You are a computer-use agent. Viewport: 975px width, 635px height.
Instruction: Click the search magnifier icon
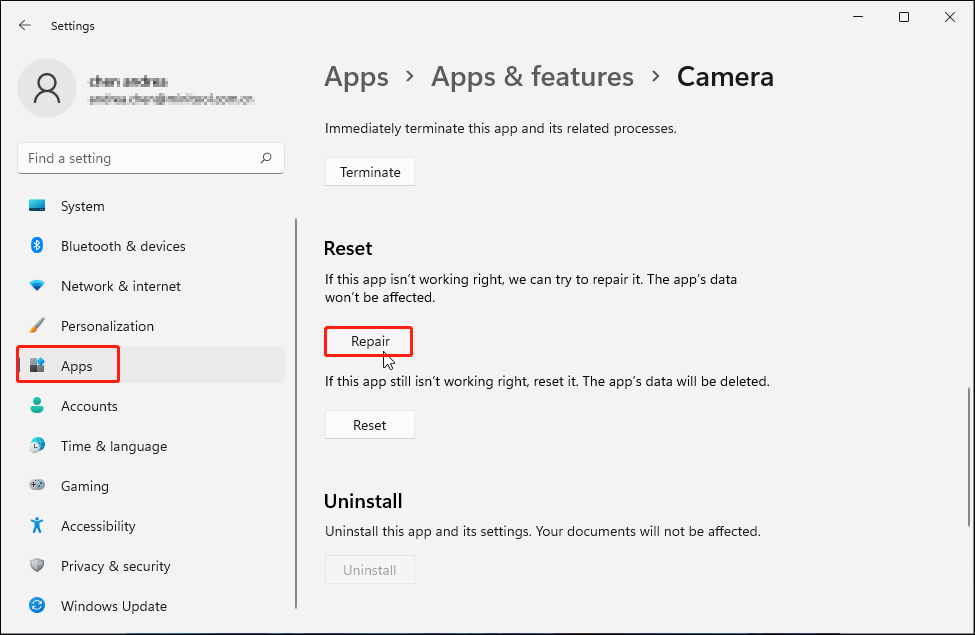[x=266, y=158]
